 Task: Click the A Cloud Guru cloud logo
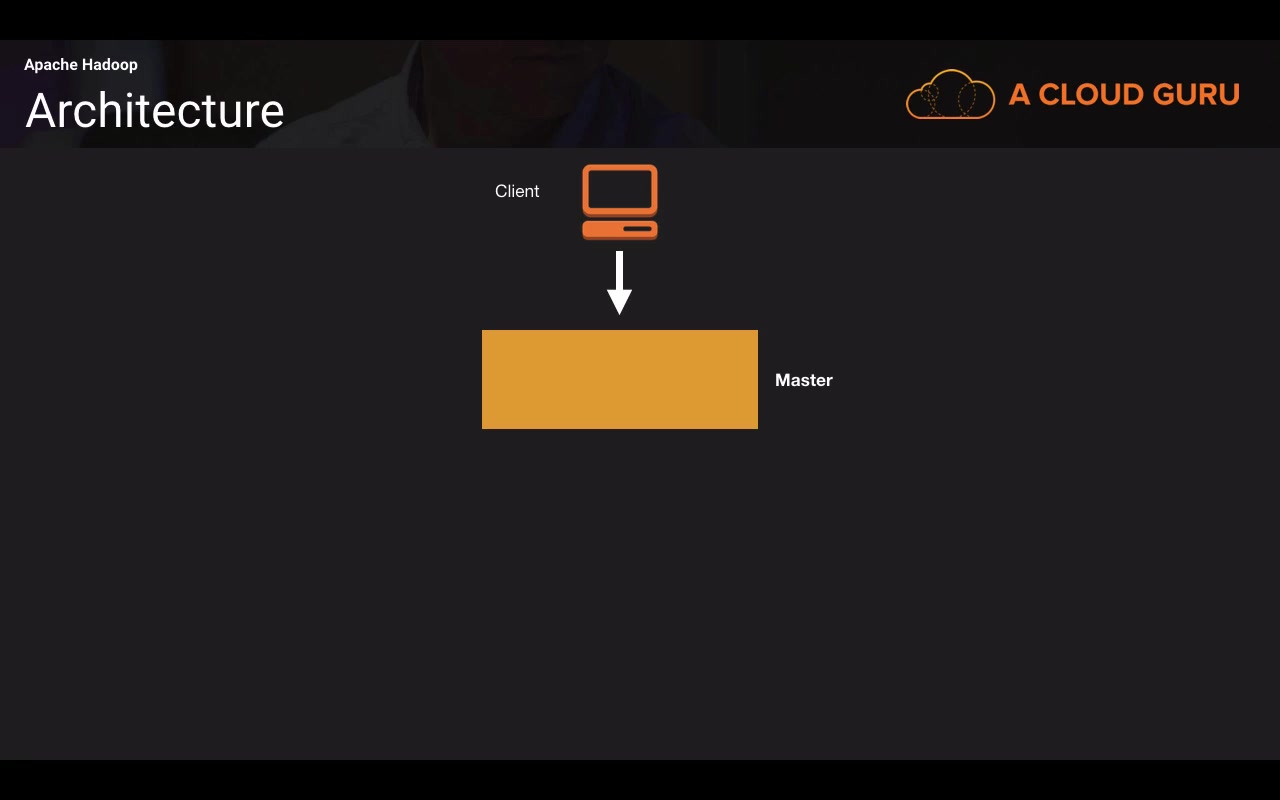[950, 95]
